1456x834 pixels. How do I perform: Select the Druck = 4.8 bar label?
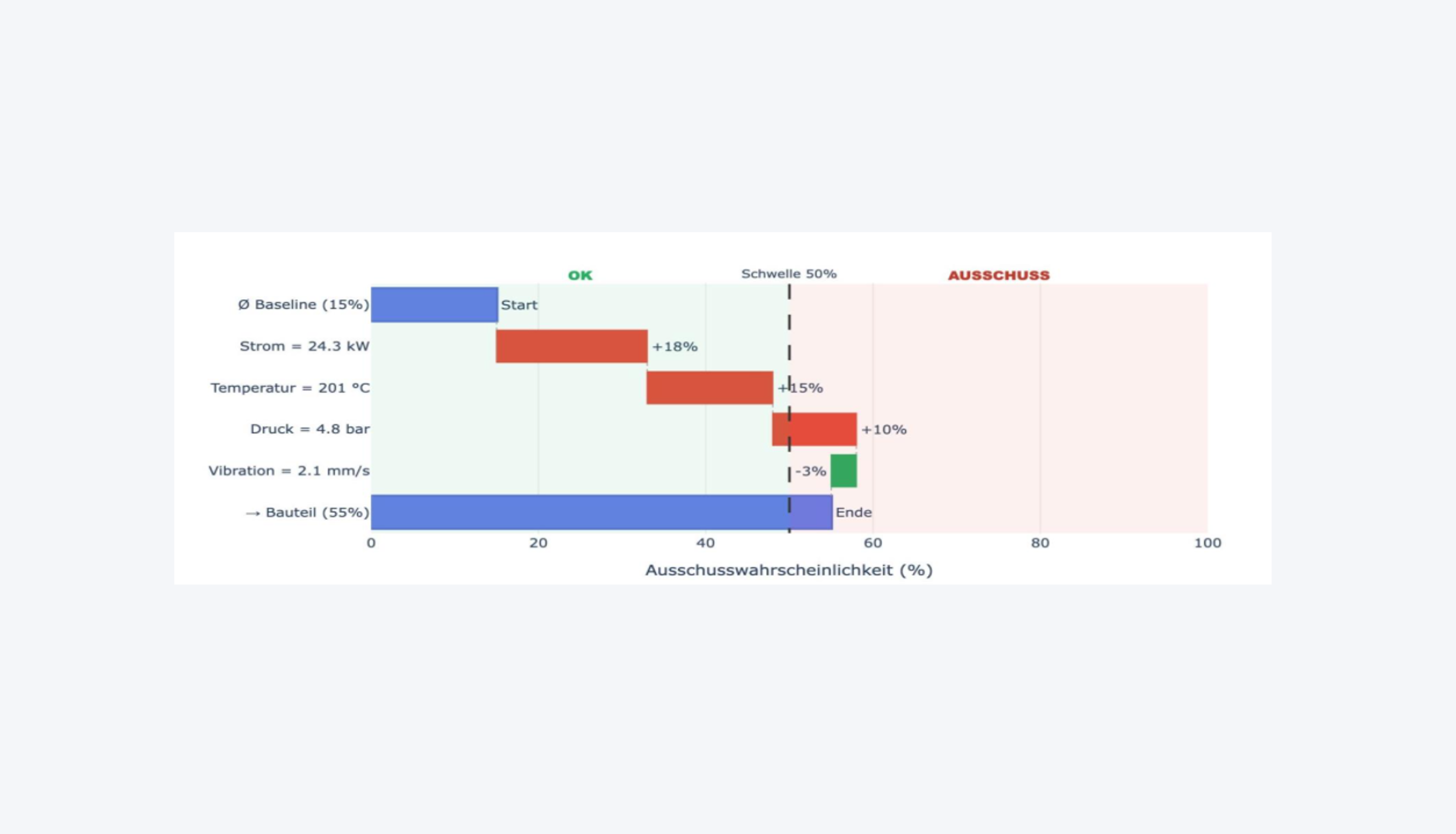[309, 429]
